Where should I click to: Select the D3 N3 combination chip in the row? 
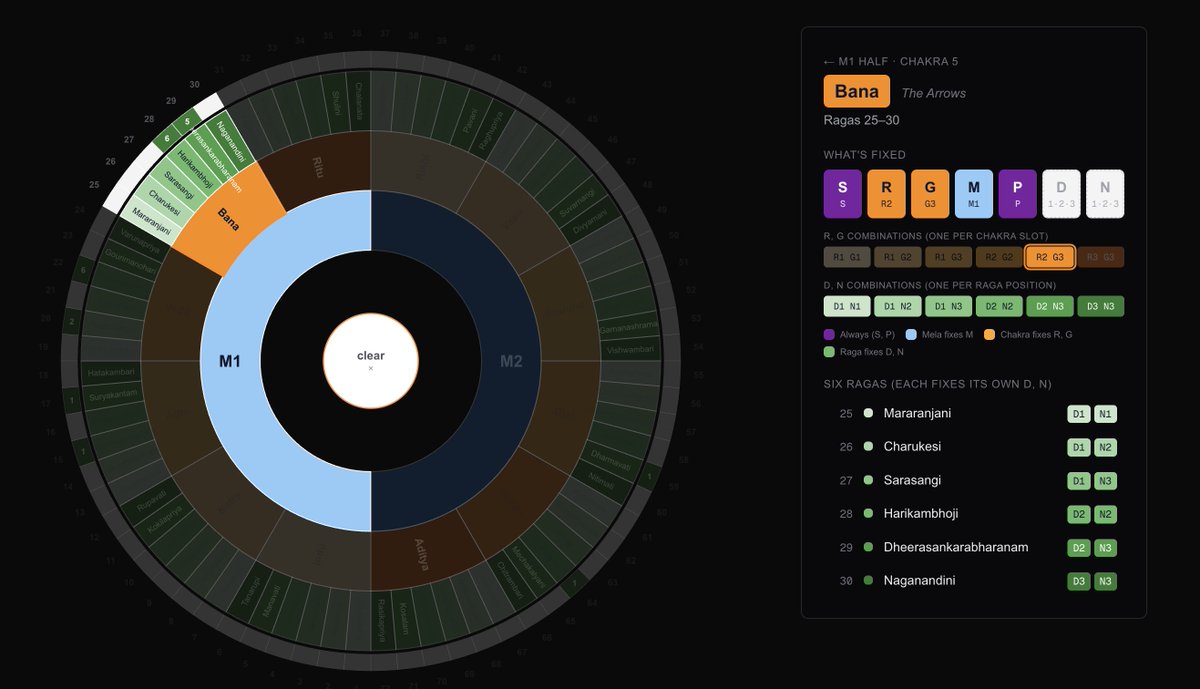point(1100,307)
